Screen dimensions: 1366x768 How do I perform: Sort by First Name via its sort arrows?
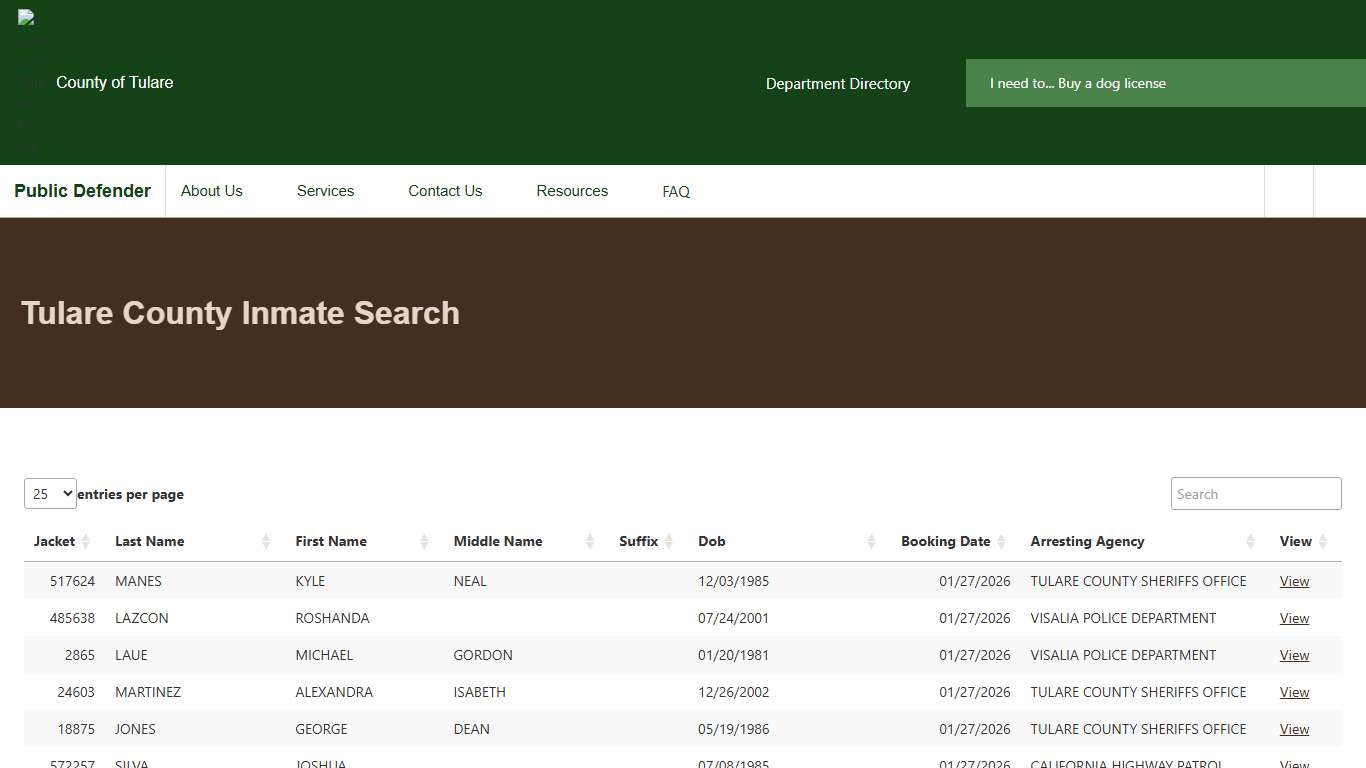[425, 541]
